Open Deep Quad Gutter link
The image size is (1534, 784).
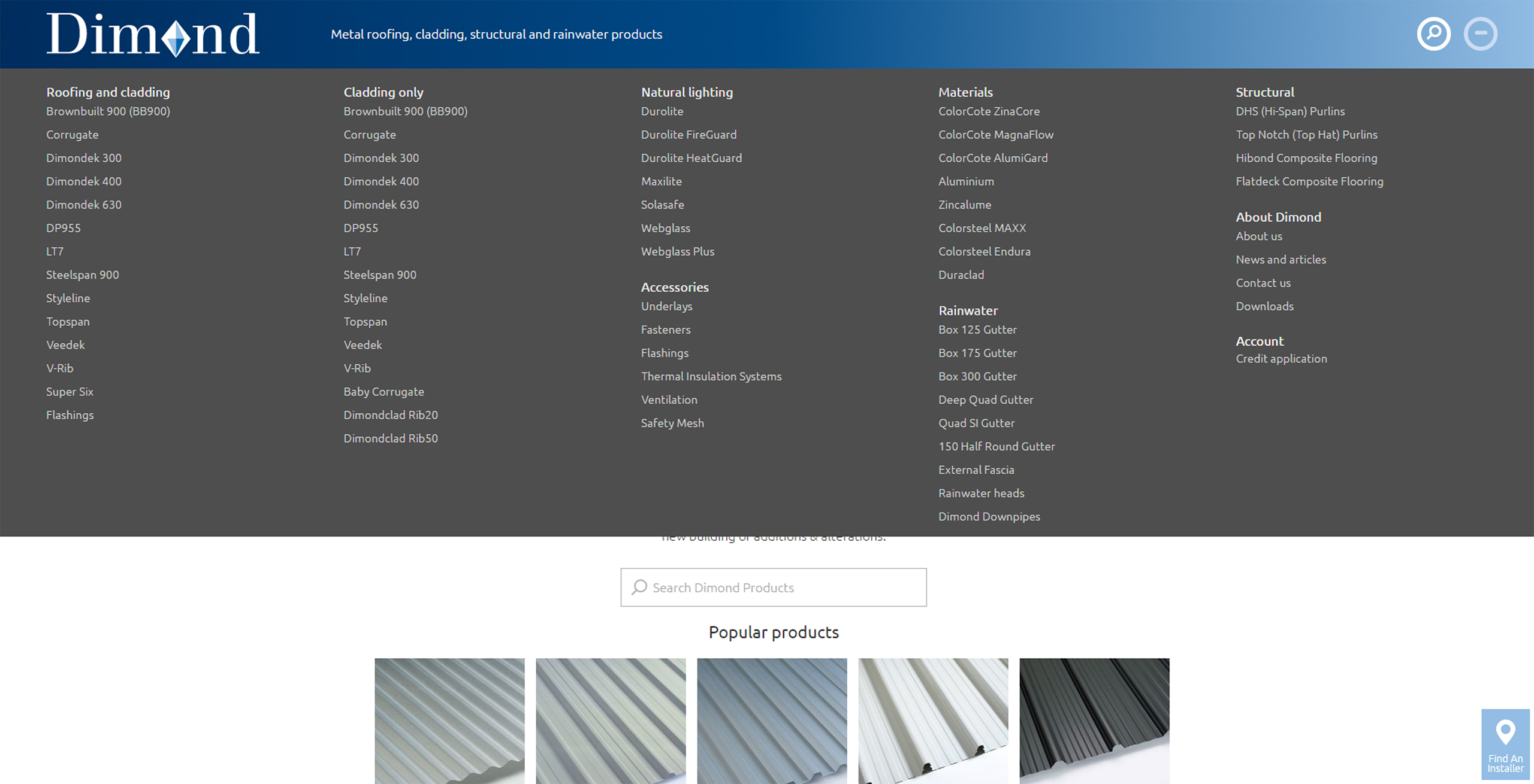click(986, 399)
